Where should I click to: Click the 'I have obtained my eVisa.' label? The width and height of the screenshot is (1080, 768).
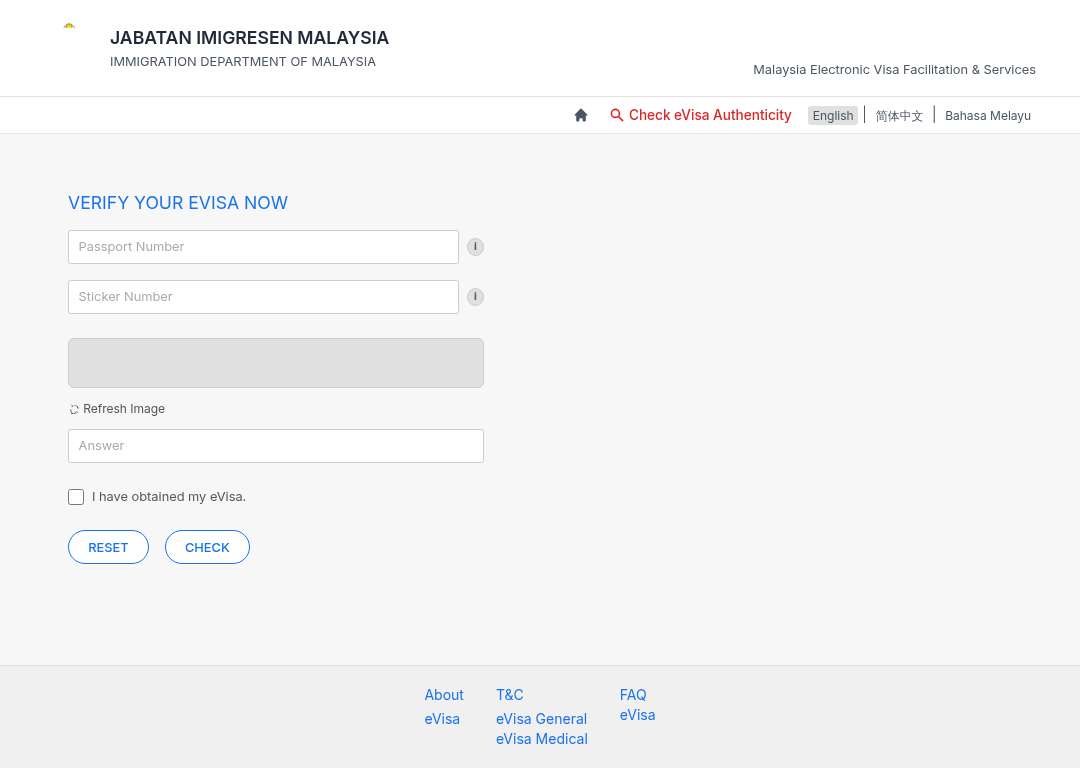[x=169, y=497]
